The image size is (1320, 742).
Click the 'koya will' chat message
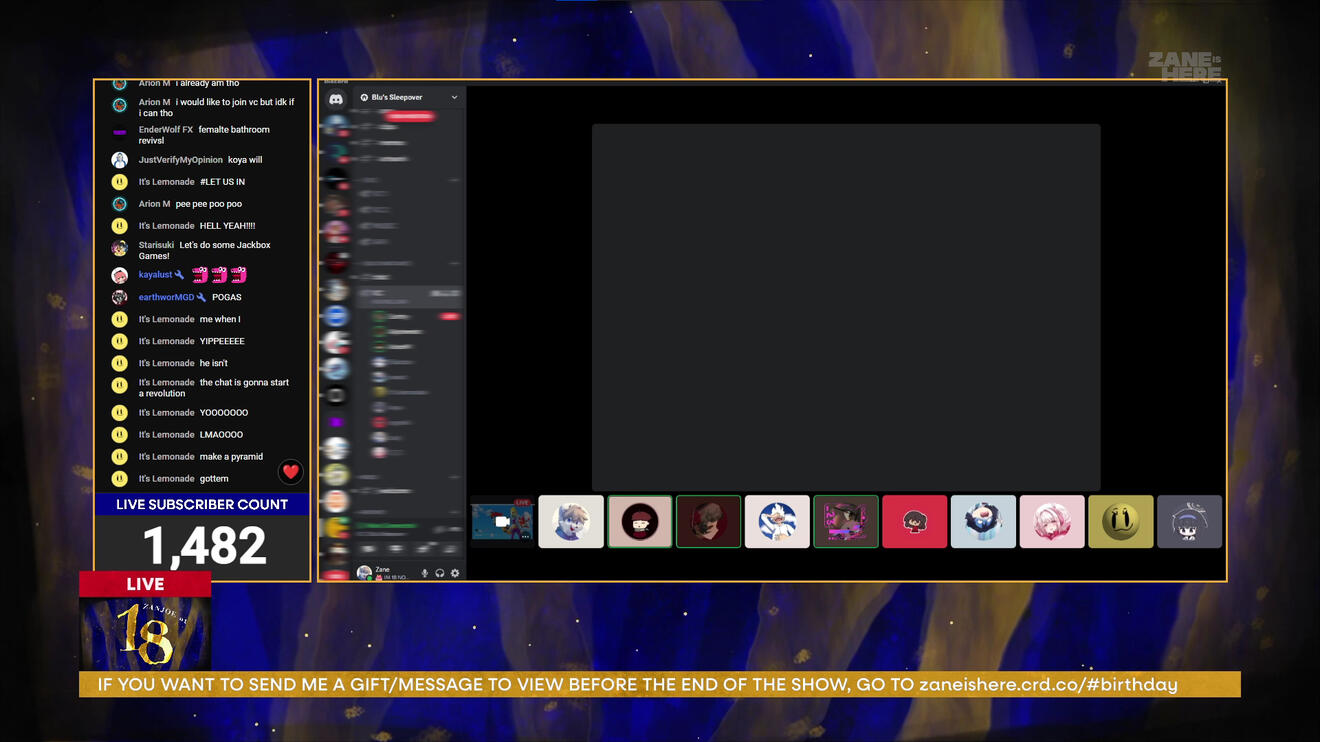pos(245,160)
